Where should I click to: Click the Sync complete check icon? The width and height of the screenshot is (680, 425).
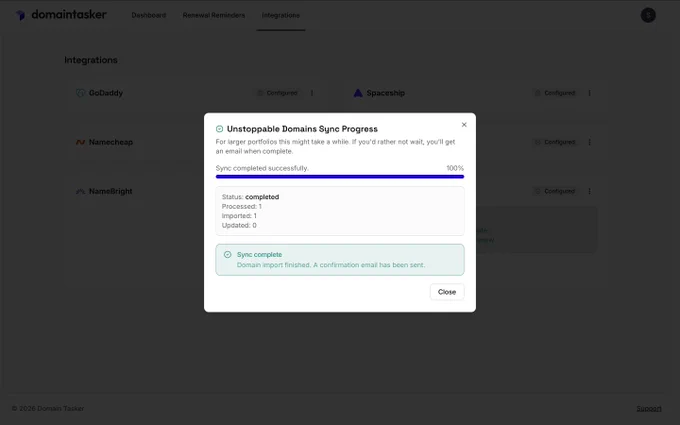(227, 255)
